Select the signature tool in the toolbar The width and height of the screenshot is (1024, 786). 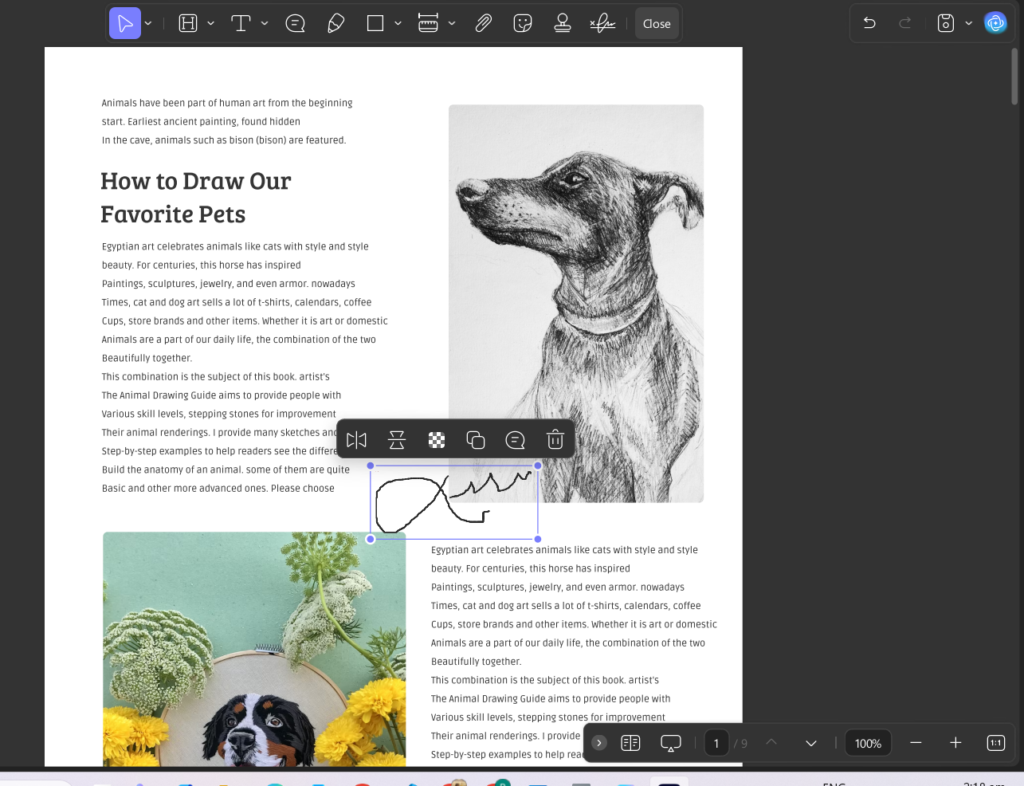click(x=602, y=23)
